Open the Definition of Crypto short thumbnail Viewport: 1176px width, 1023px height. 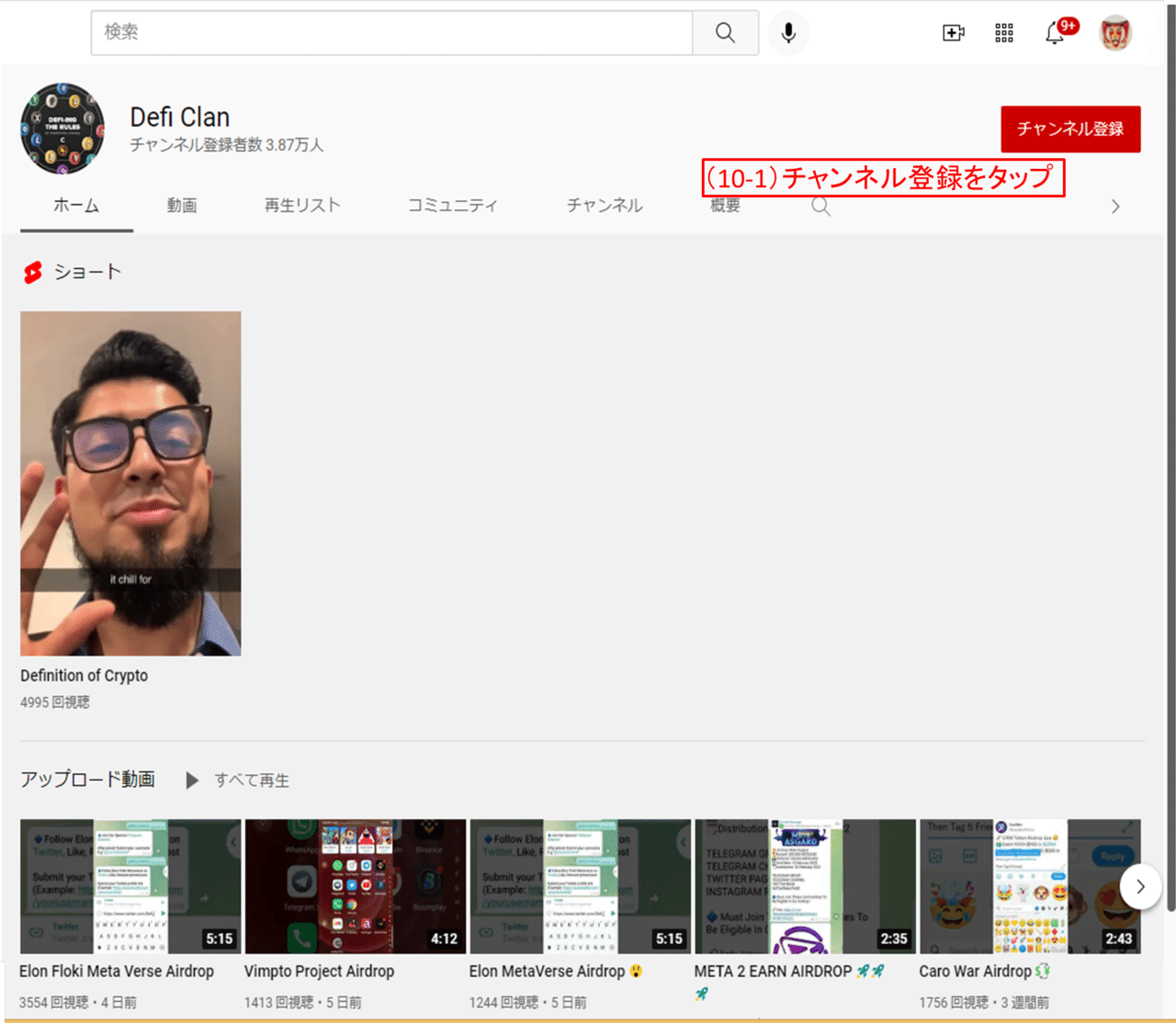pyautogui.click(x=130, y=483)
